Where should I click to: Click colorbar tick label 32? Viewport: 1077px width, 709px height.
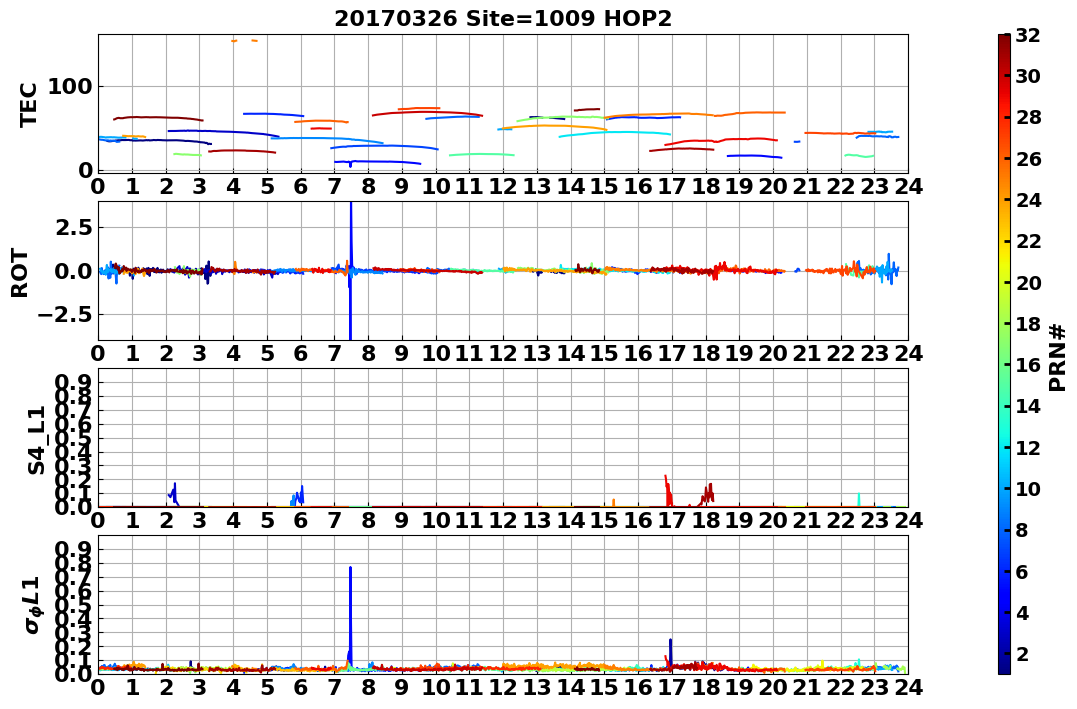point(1028,35)
